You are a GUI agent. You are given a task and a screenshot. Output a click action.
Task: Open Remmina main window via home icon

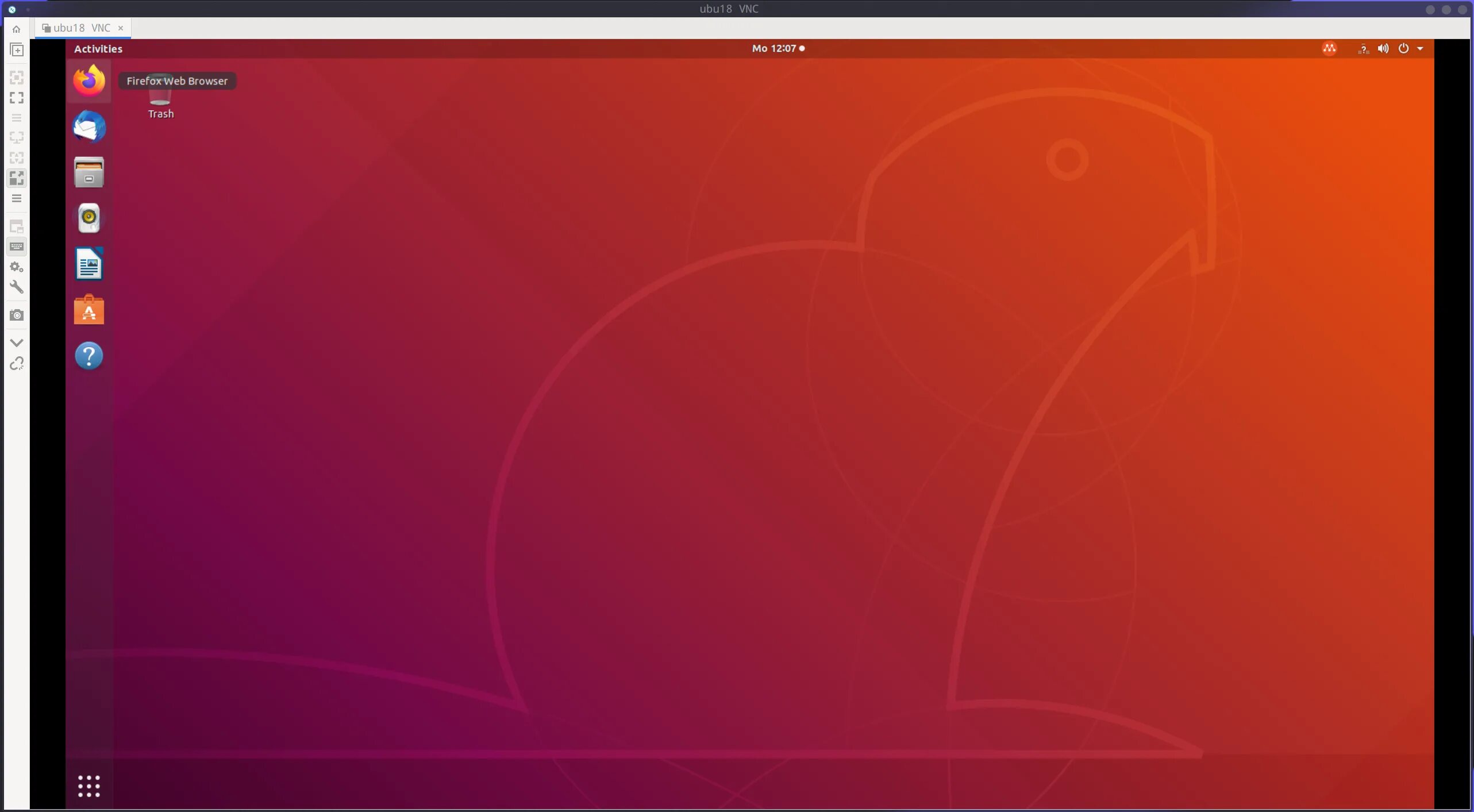click(x=16, y=29)
